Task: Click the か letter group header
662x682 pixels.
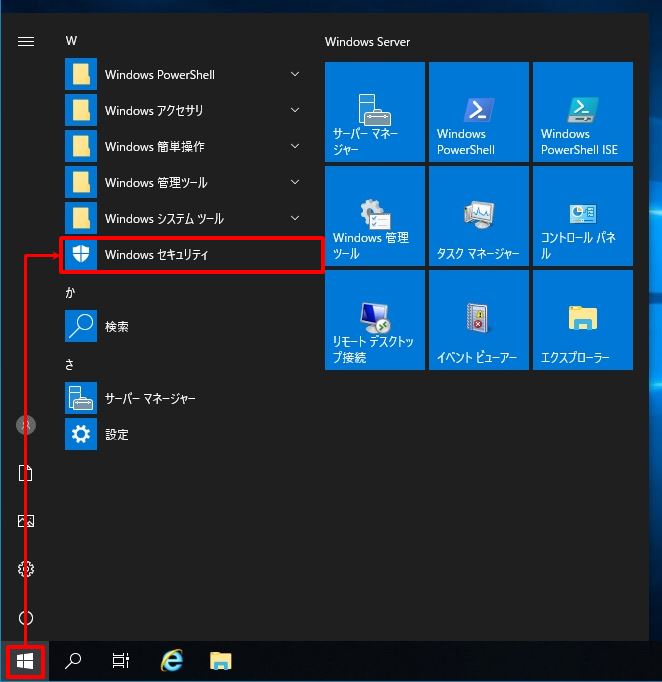Action: coord(70,292)
